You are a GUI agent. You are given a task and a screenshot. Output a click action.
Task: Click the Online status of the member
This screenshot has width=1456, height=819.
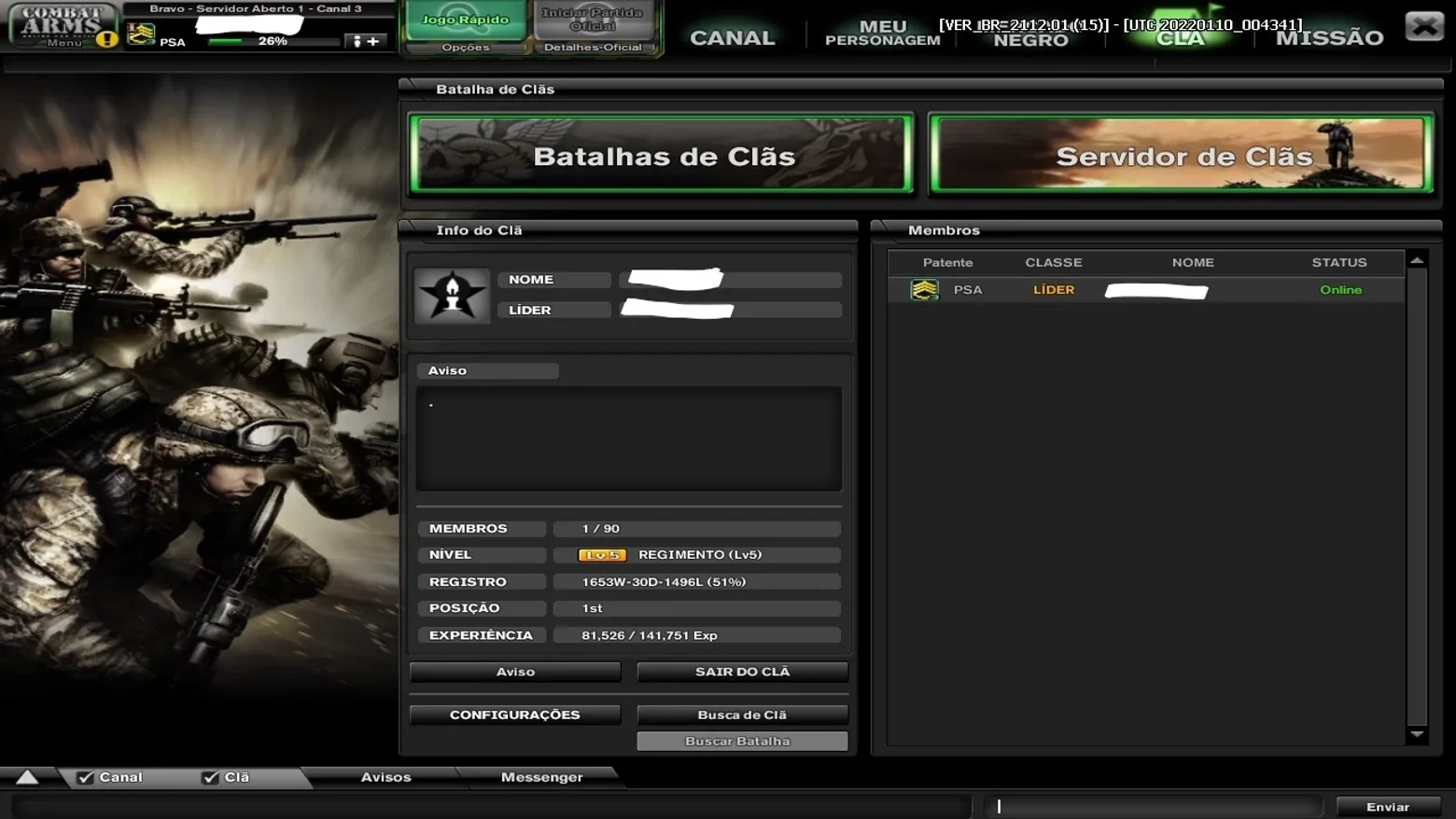[x=1340, y=290]
